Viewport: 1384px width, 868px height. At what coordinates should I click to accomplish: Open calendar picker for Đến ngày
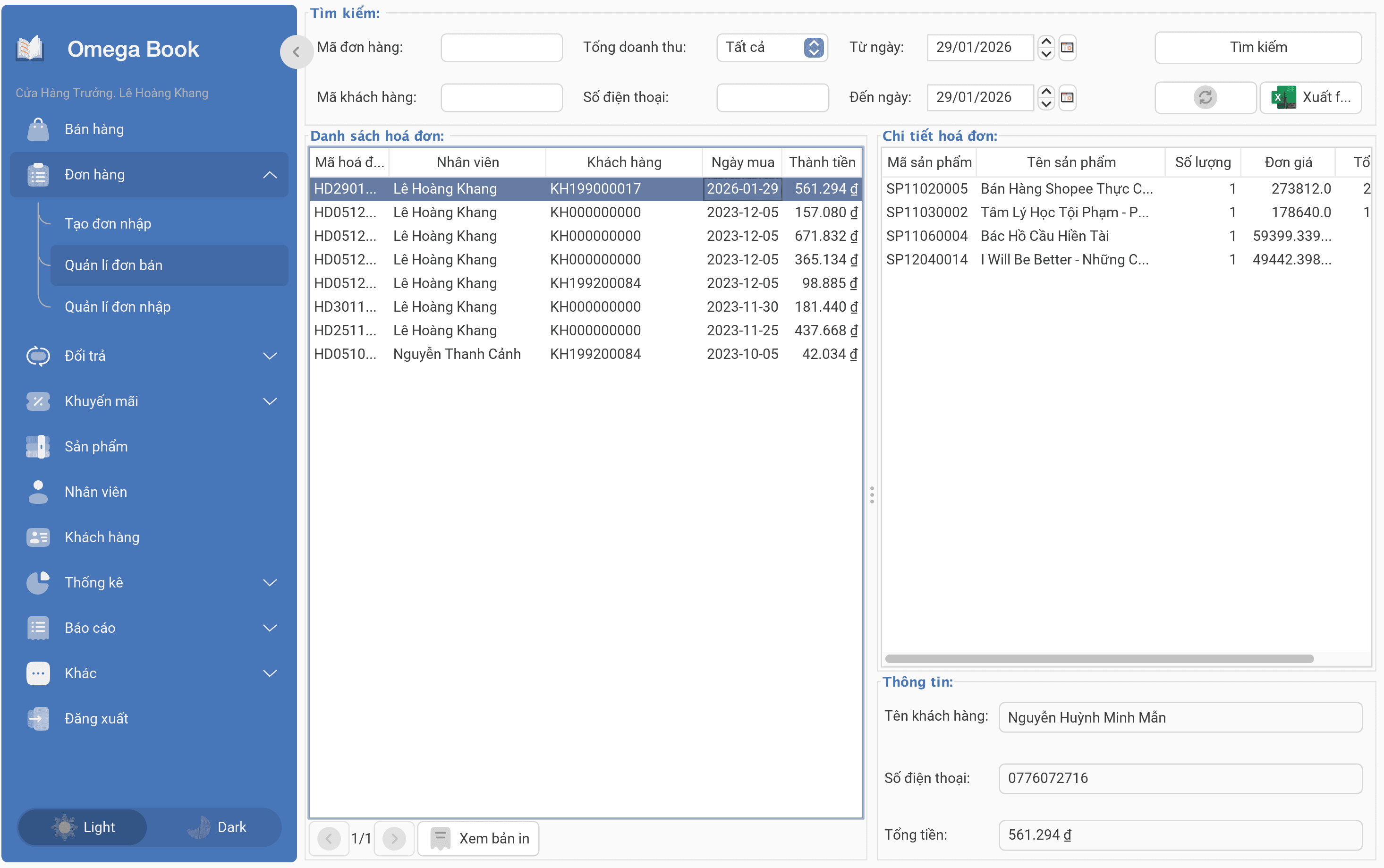click(1067, 97)
